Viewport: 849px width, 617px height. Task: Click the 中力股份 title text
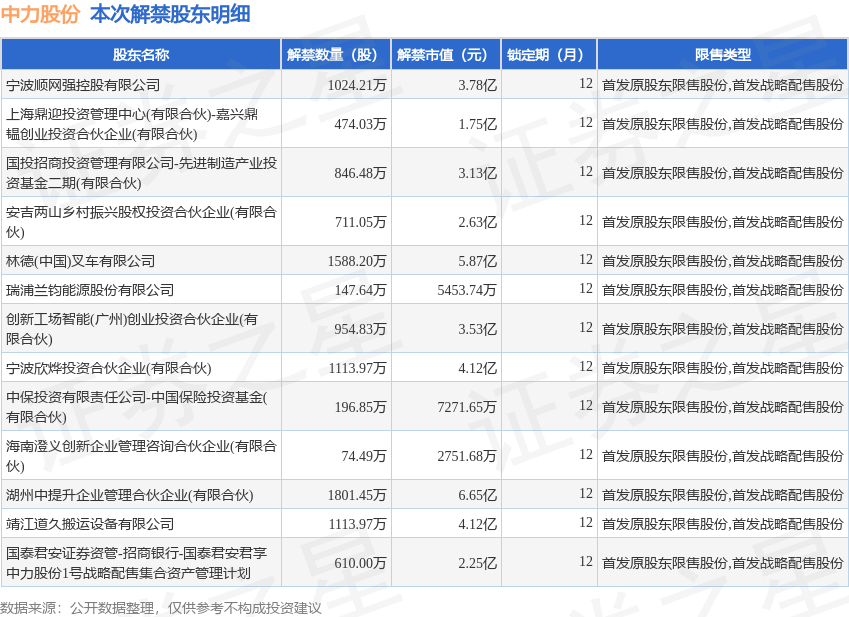point(41,14)
